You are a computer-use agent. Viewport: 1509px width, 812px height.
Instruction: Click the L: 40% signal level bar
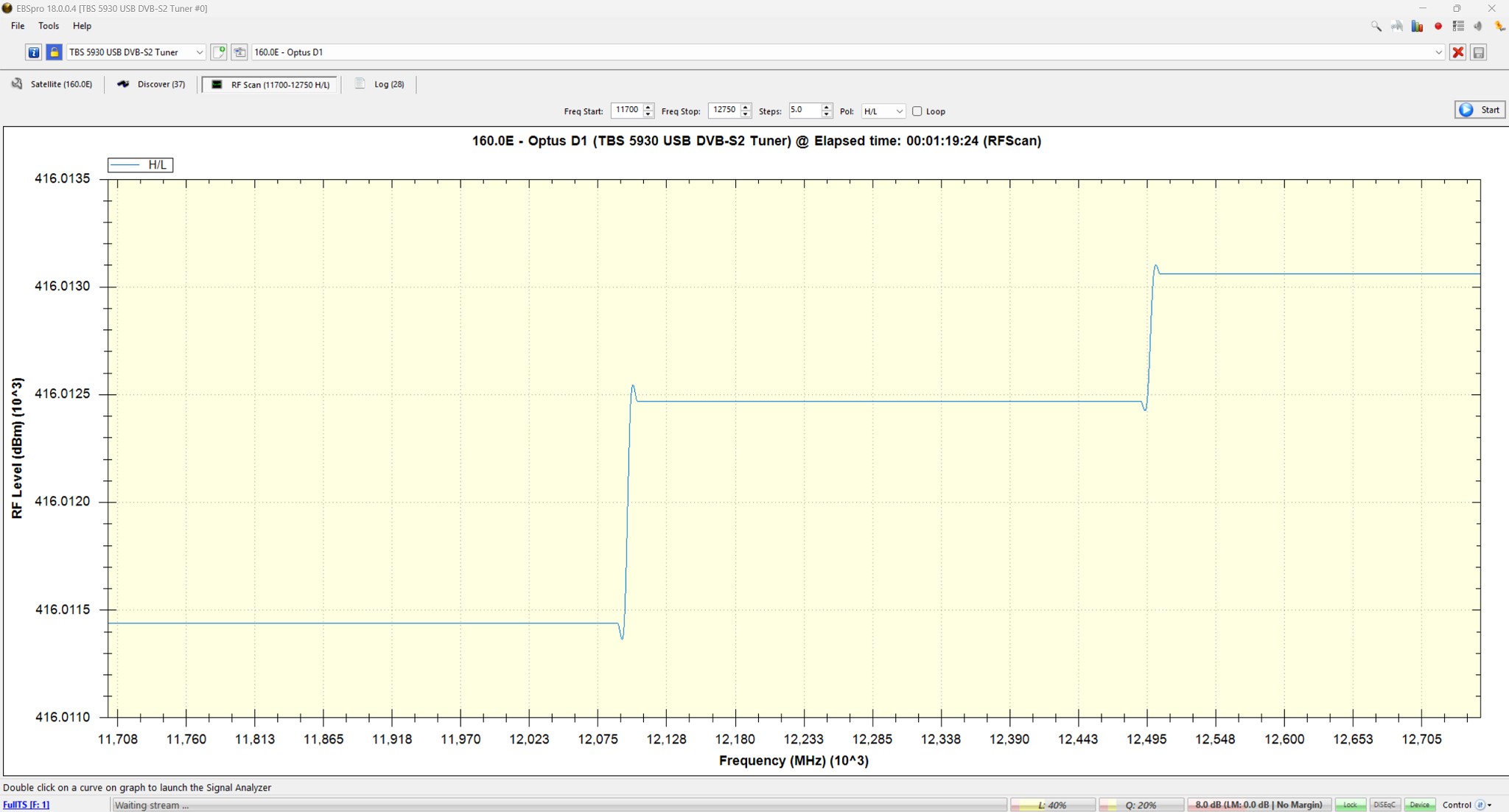pos(1052,805)
